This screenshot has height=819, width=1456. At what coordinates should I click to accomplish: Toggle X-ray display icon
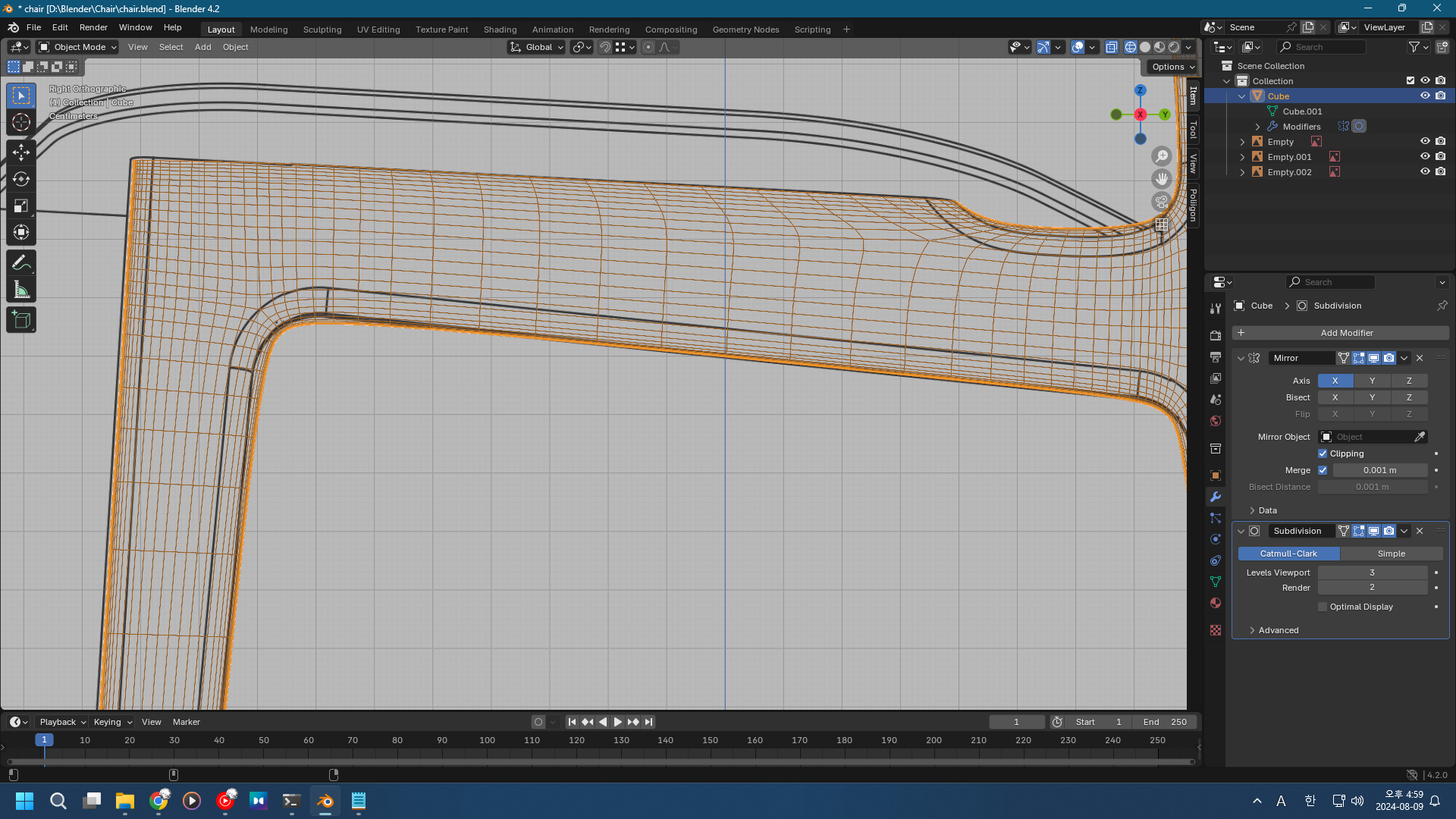[1111, 47]
